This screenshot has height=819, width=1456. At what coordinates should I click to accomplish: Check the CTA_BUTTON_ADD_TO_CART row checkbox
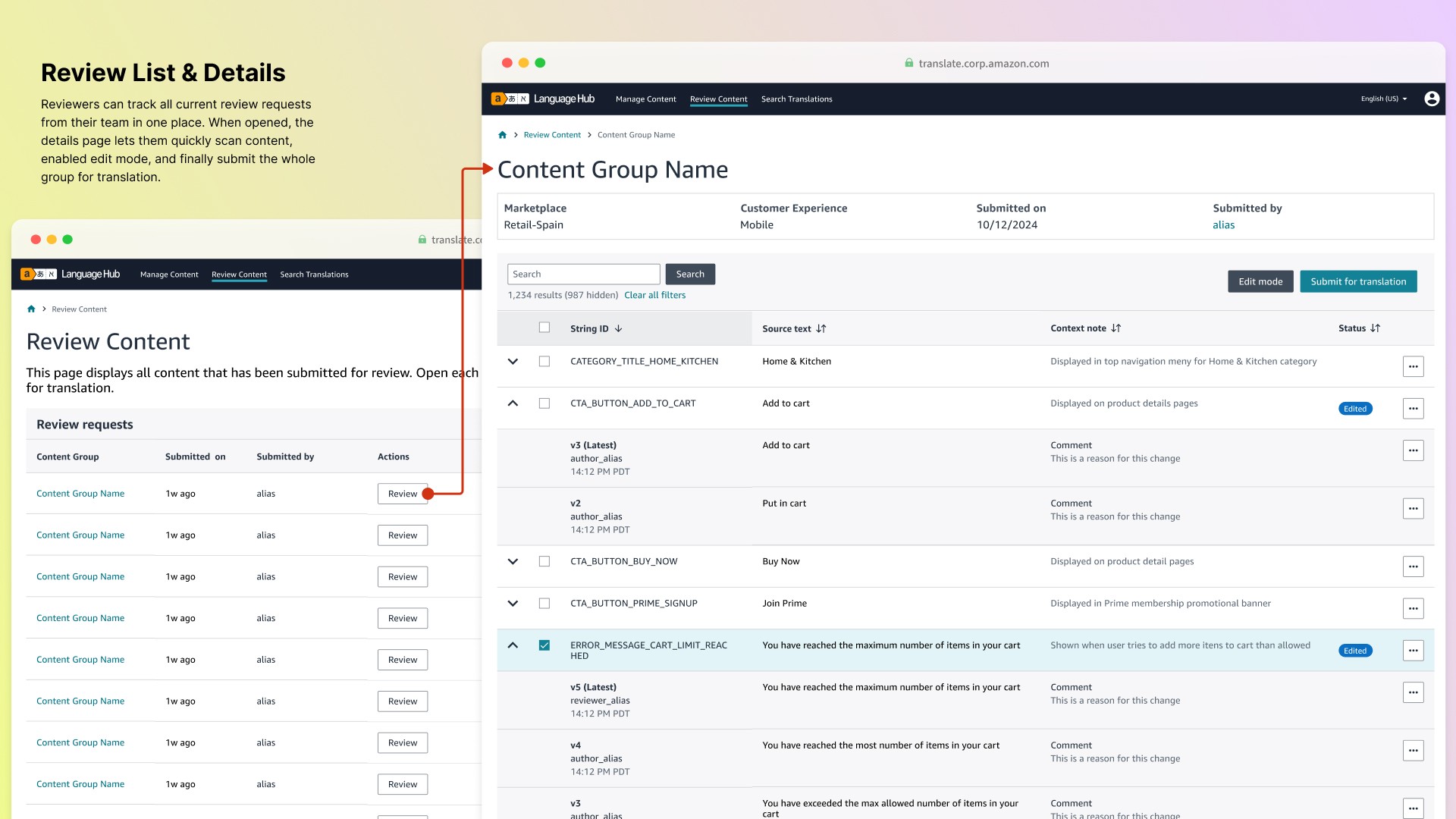click(544, 403)
